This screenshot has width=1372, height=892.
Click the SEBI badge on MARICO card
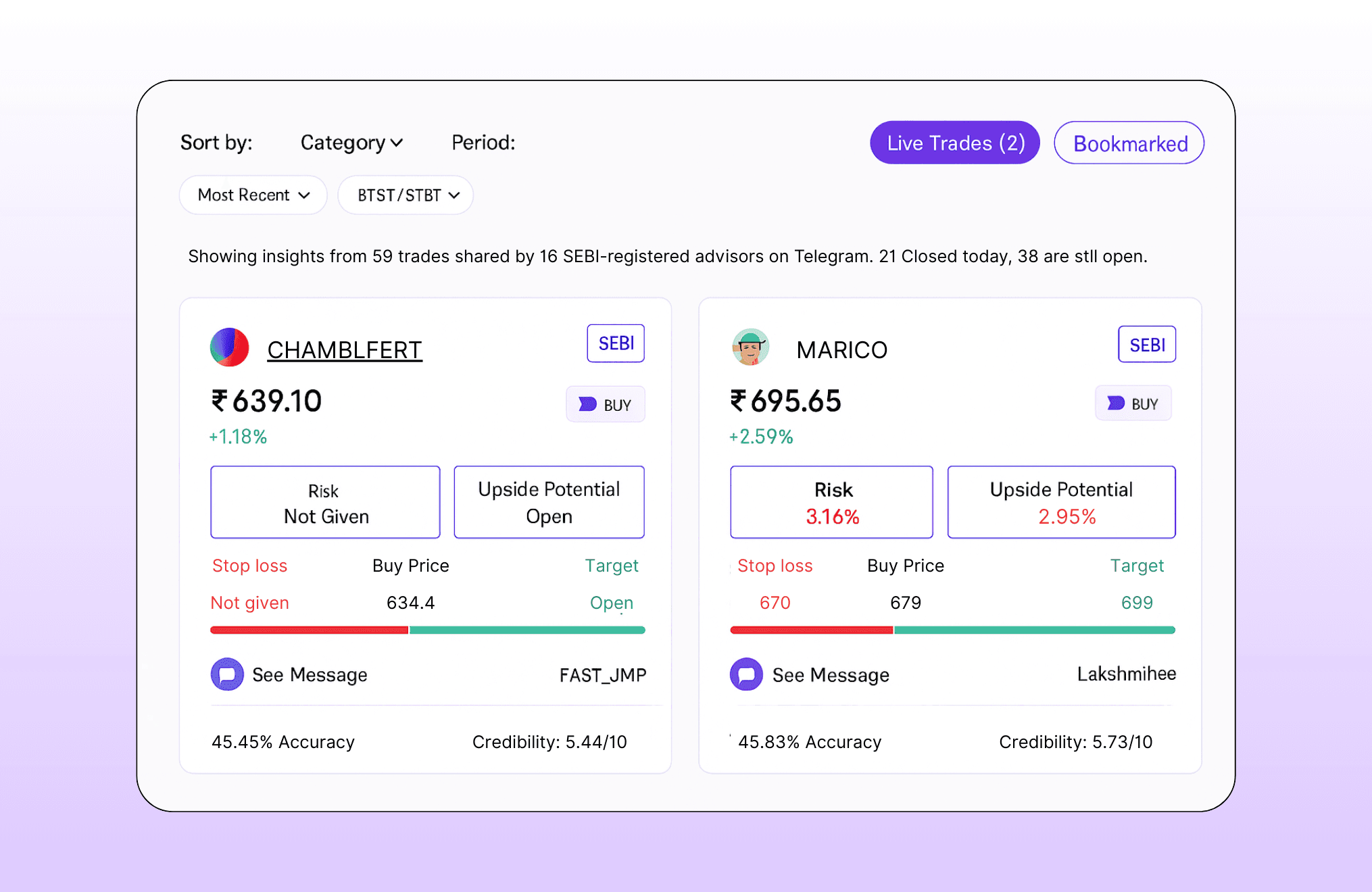1147,345
